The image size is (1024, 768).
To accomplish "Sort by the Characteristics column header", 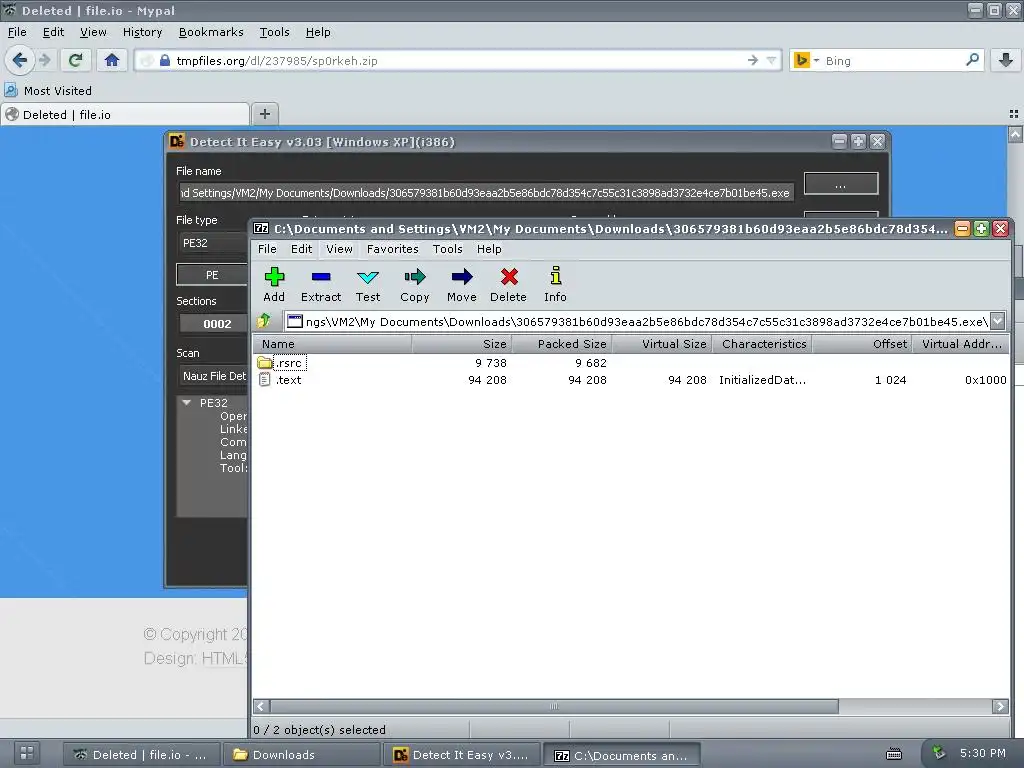I will click(762, 344).
